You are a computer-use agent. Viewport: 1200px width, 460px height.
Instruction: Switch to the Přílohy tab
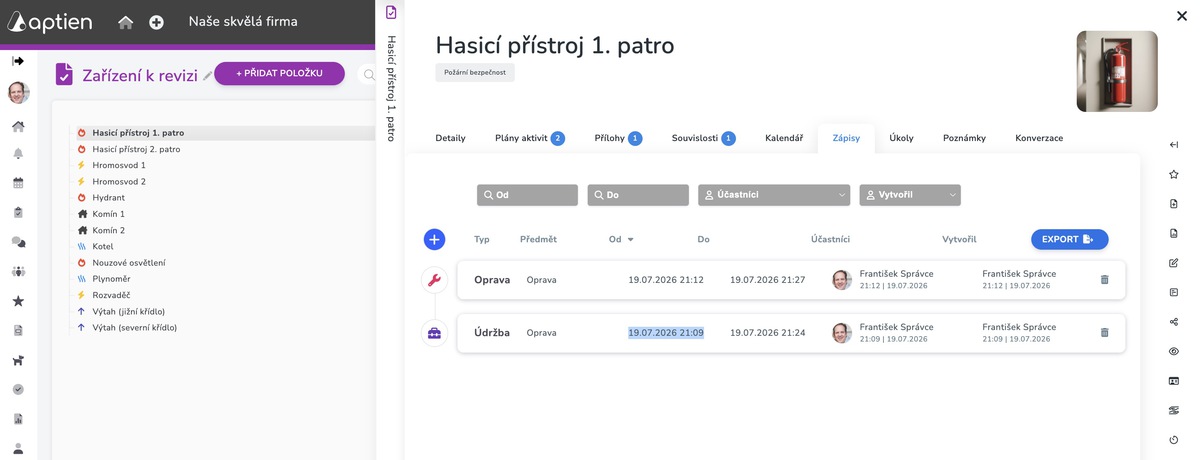click(x=618, y=138)
